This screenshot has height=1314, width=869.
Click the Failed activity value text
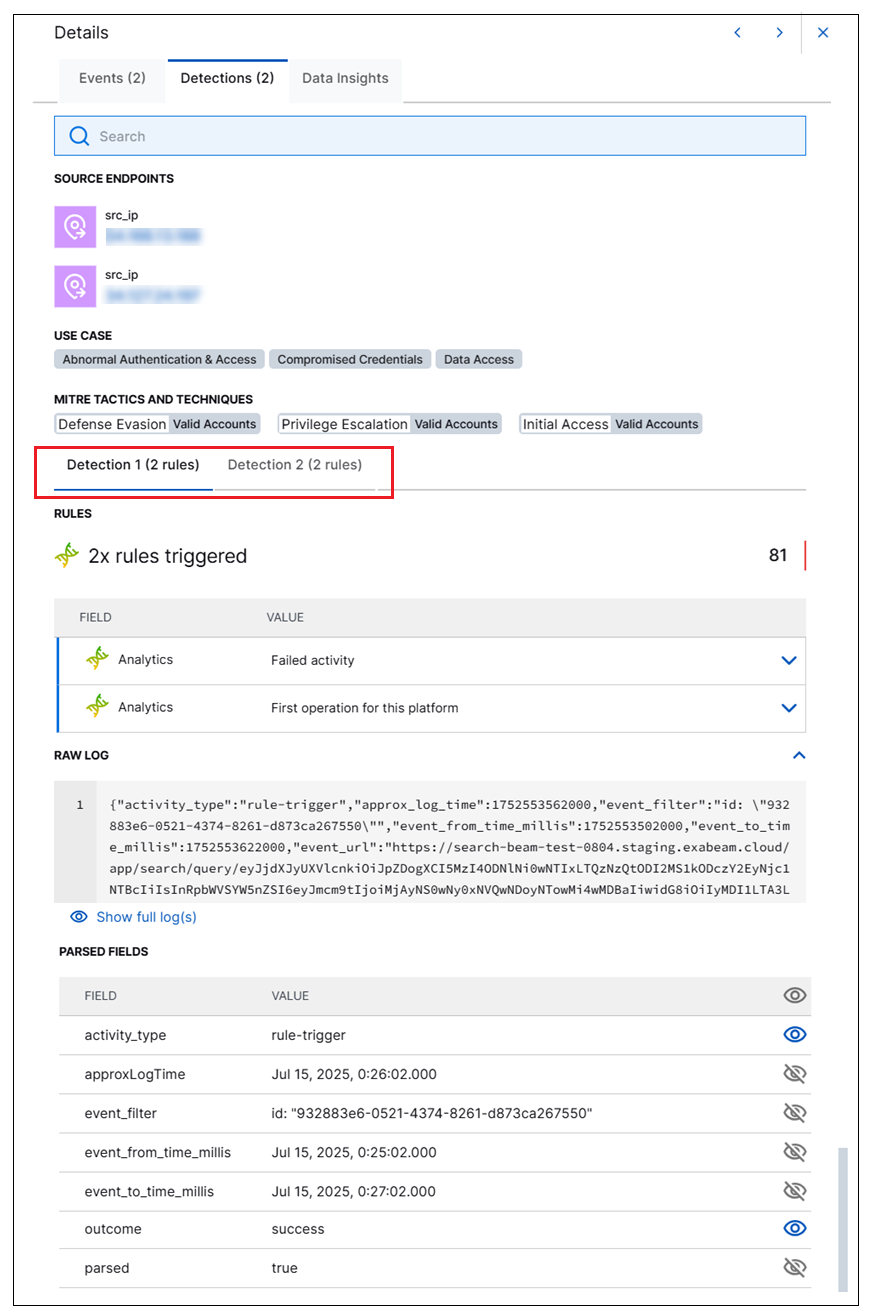coord(312,660)
